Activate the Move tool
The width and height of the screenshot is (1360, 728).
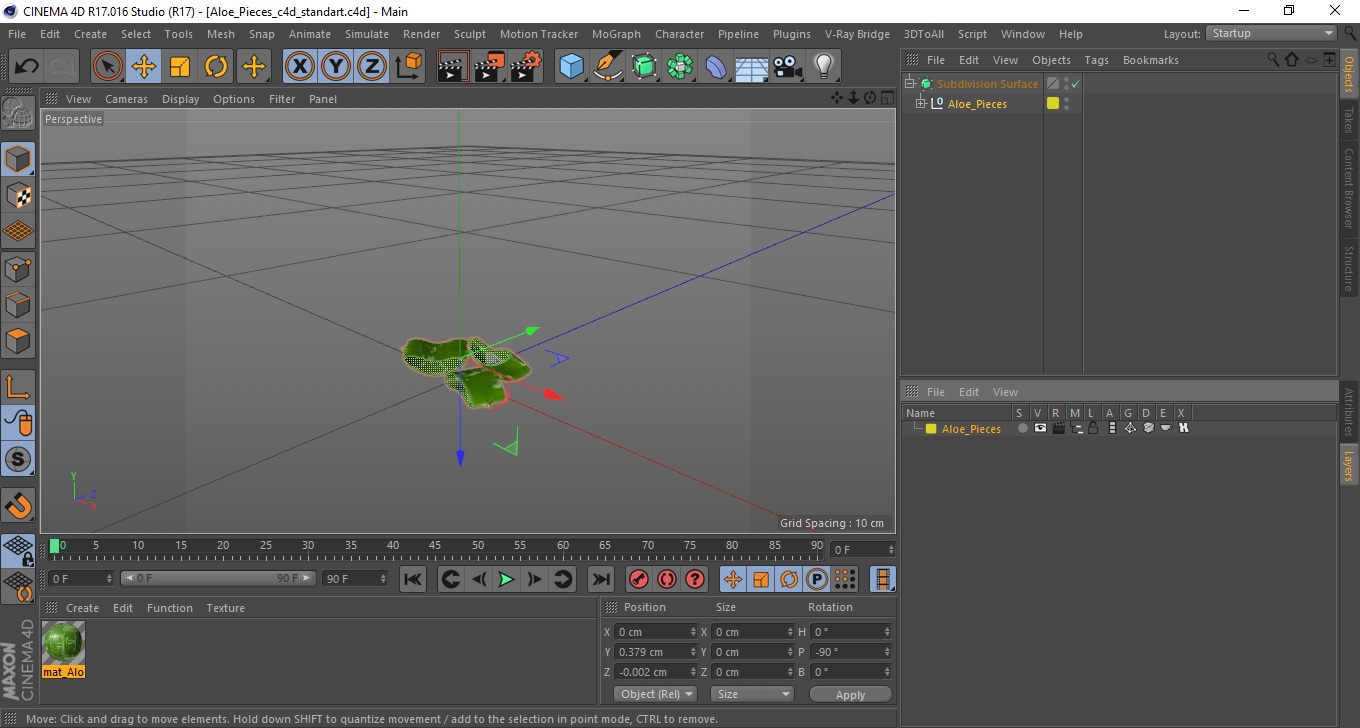click(x=144, y=67)
